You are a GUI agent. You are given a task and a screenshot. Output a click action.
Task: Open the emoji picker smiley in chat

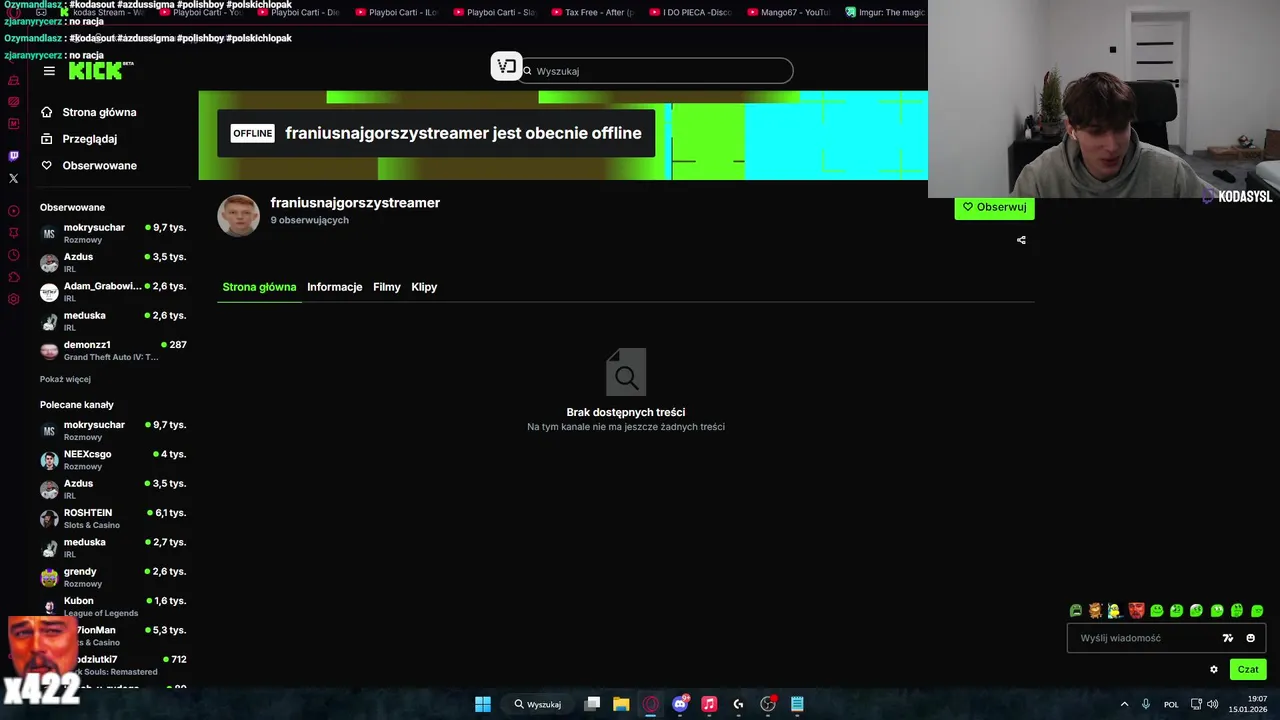[1250, 638]
